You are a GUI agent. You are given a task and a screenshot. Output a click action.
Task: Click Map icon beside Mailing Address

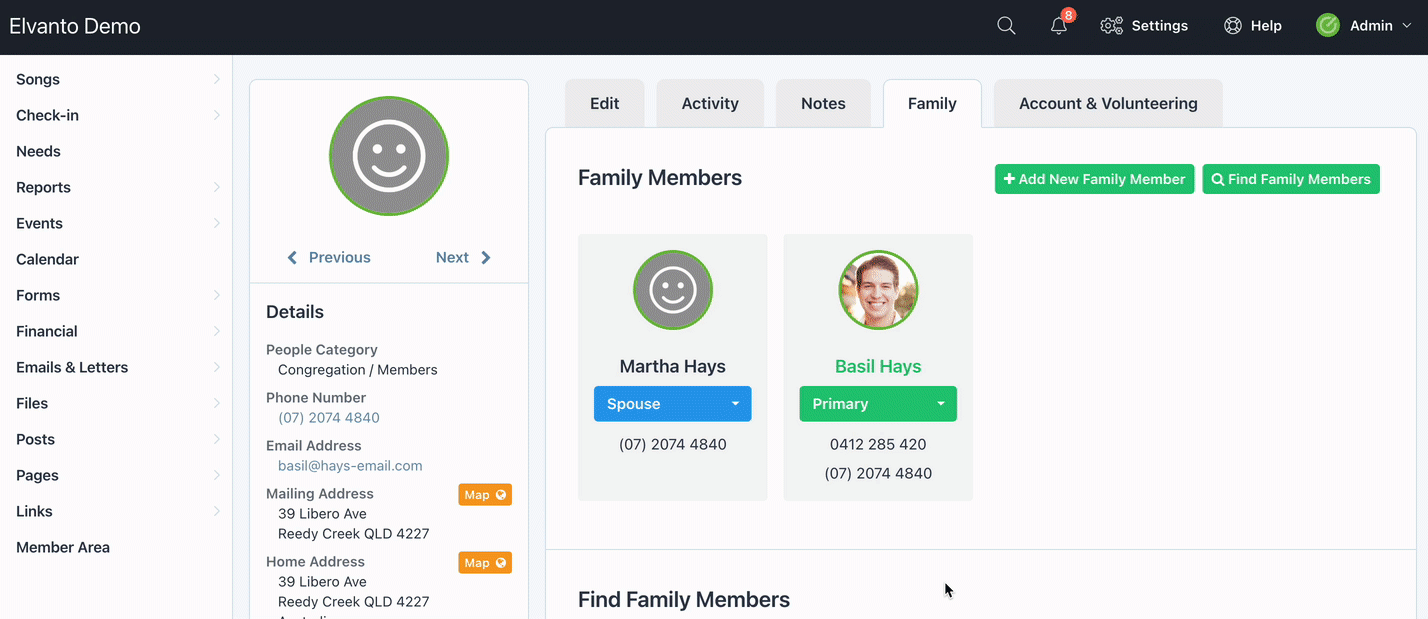click(x=485, y=495)
